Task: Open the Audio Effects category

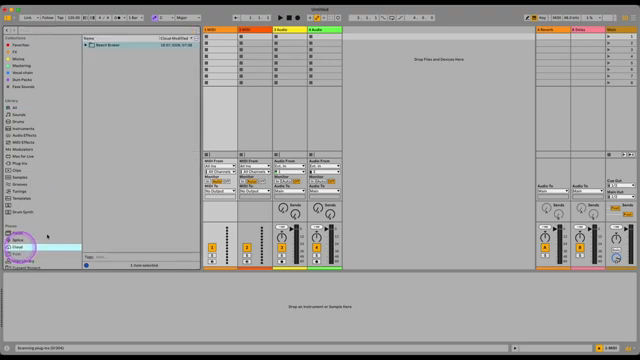Action: (x=24, y=136)
